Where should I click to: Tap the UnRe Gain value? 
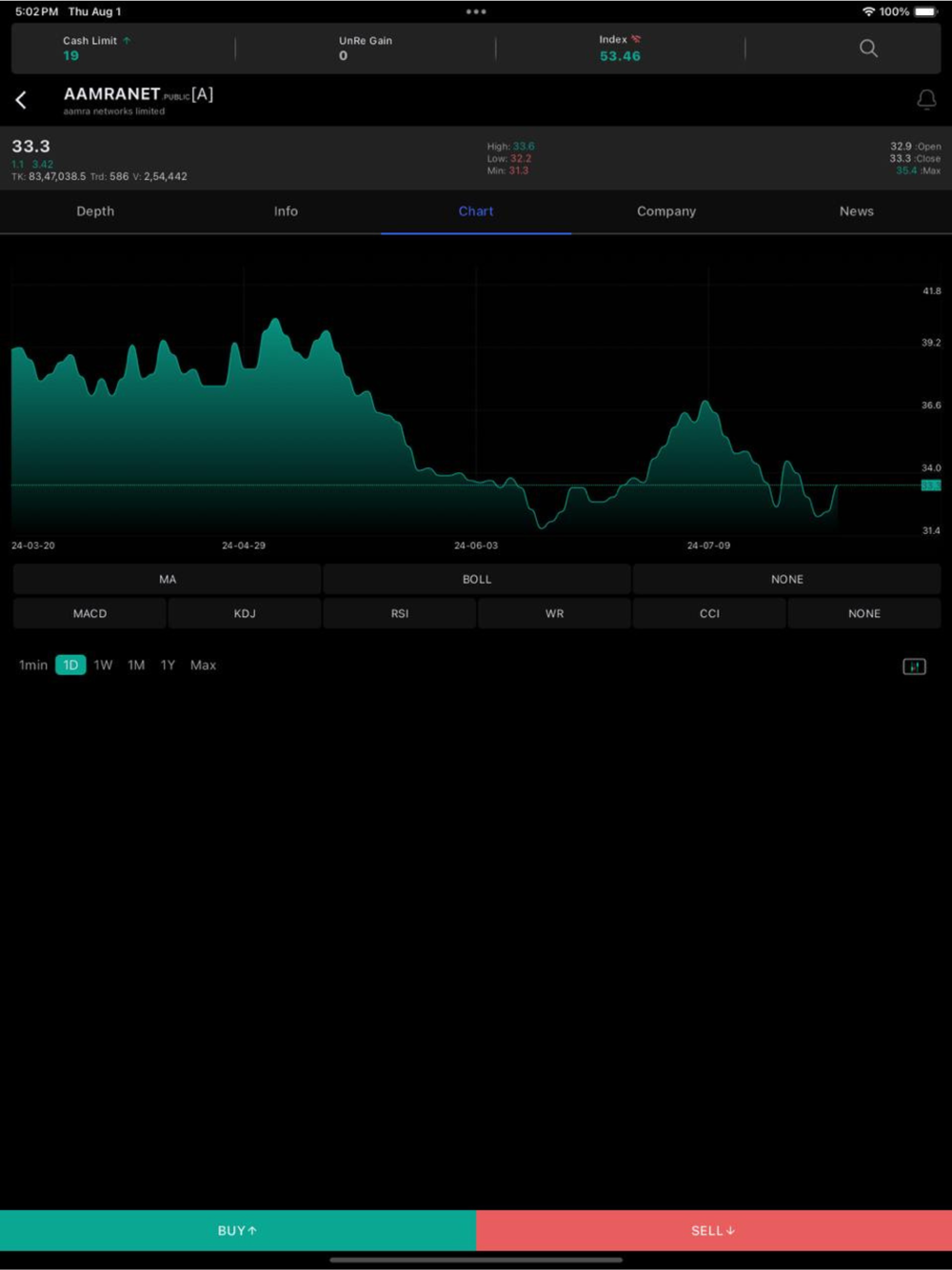[x=343, y=56]
